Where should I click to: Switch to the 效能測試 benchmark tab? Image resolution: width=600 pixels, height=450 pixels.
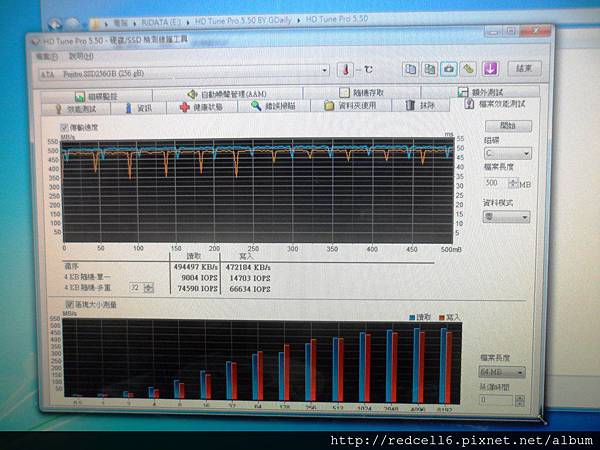(76, 109)
